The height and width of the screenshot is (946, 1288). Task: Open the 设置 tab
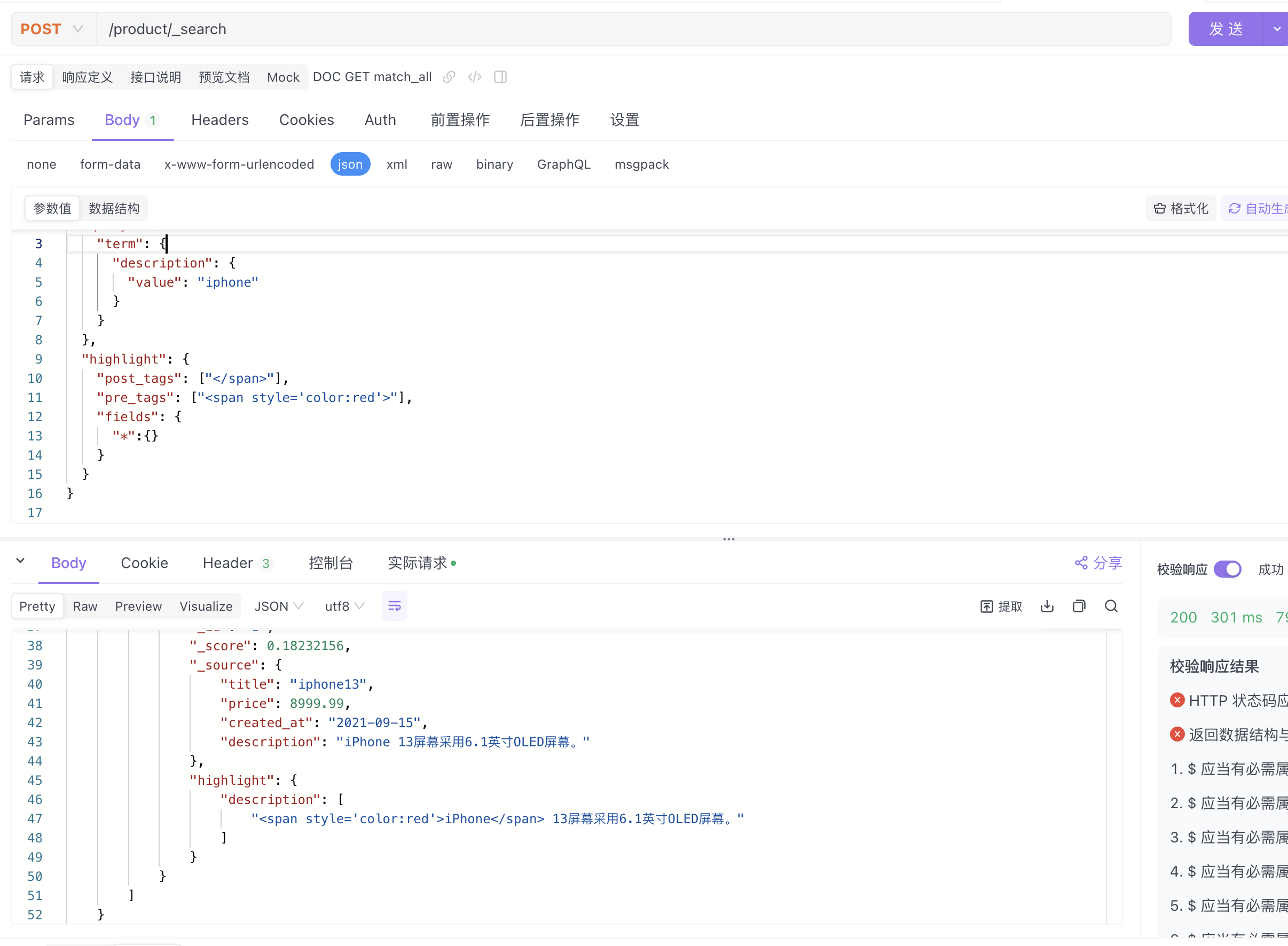point(625,120)
